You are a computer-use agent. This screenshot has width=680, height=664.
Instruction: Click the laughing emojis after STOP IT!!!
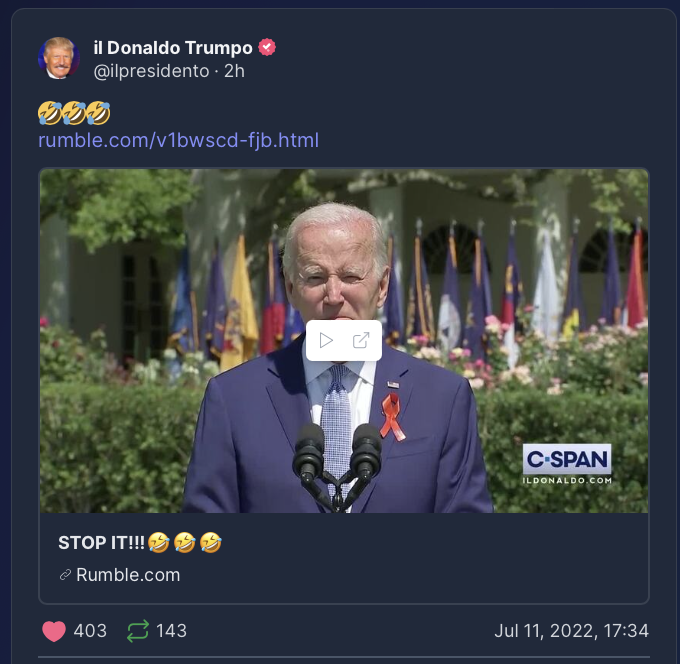pos(185,543)
